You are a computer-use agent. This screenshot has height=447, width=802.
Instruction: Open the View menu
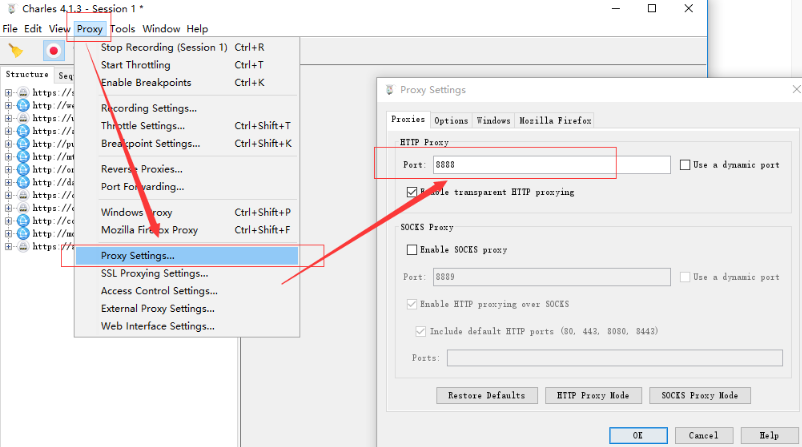click(x=59, y=29)
